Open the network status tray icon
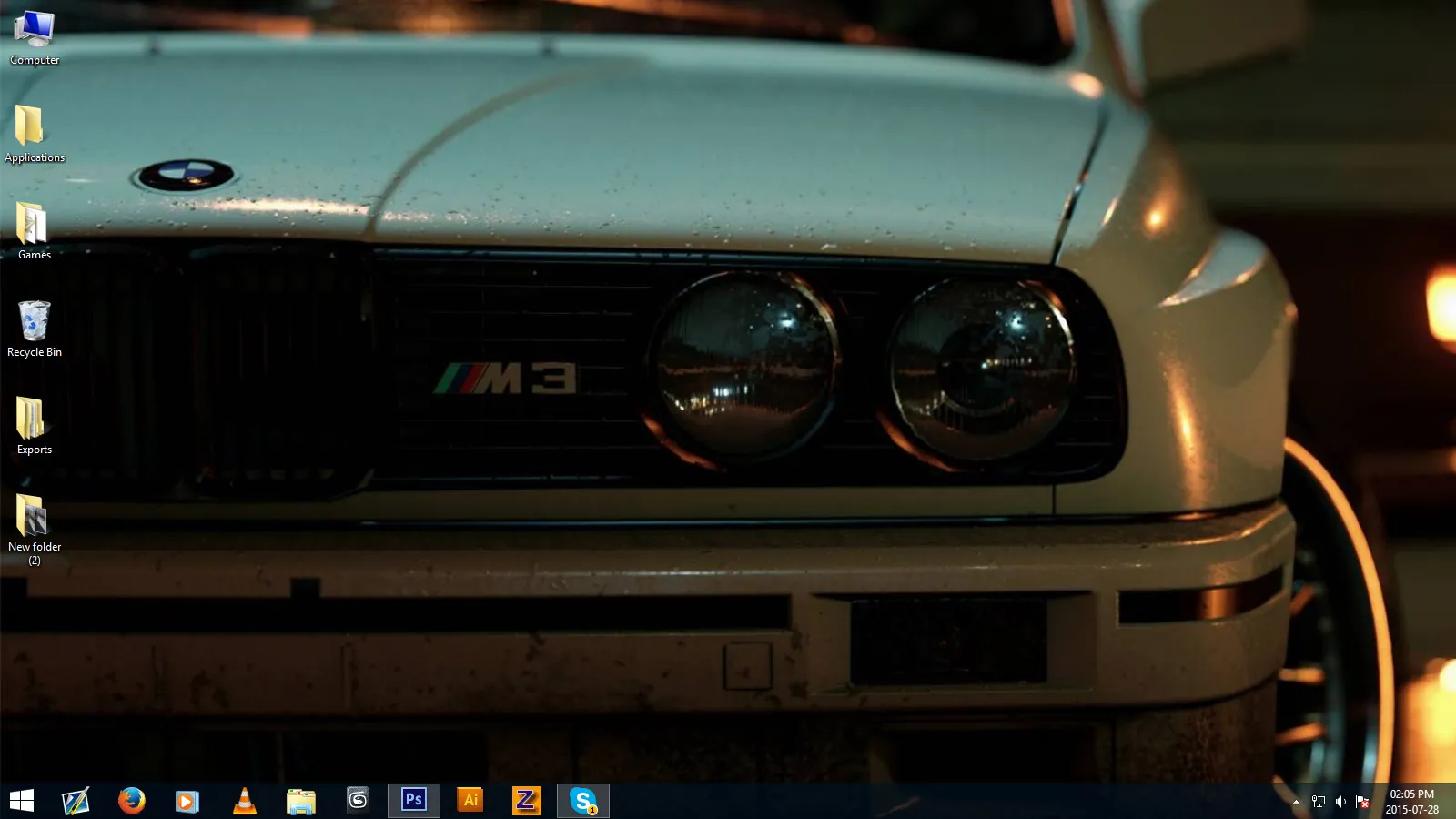The height and width of the screenshot is (819, 1456). pyautogui.click(x=1319, y=802)
